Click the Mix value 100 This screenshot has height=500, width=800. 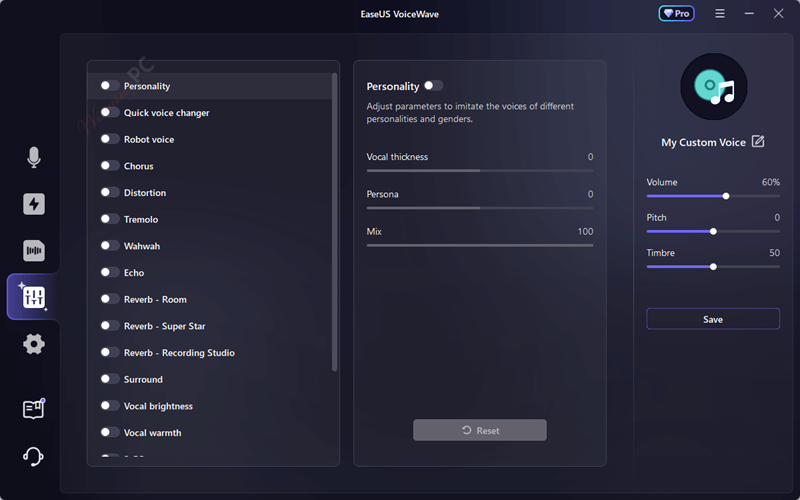(x=585, y=232)
